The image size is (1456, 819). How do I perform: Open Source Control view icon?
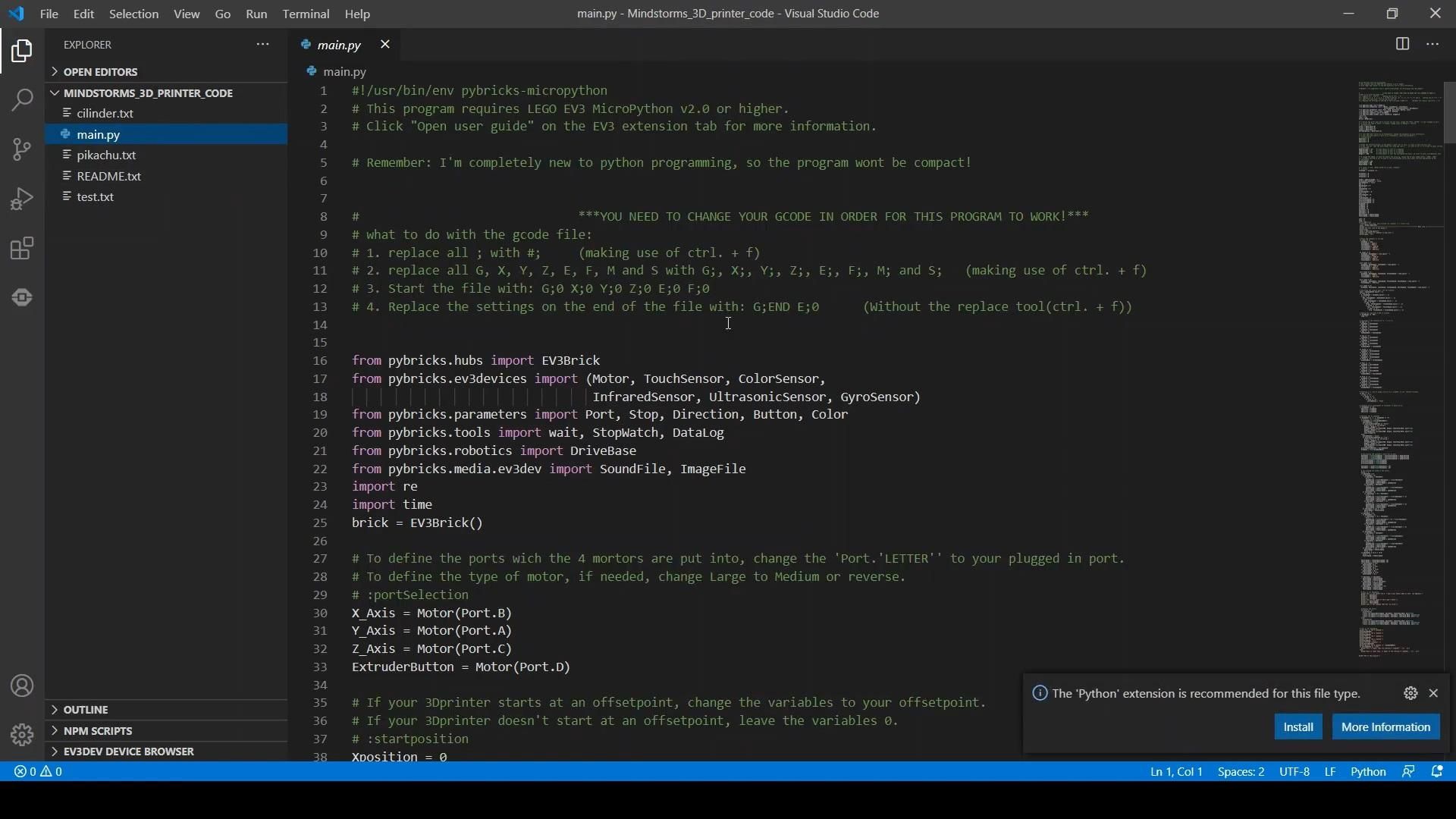pos(22,149)
